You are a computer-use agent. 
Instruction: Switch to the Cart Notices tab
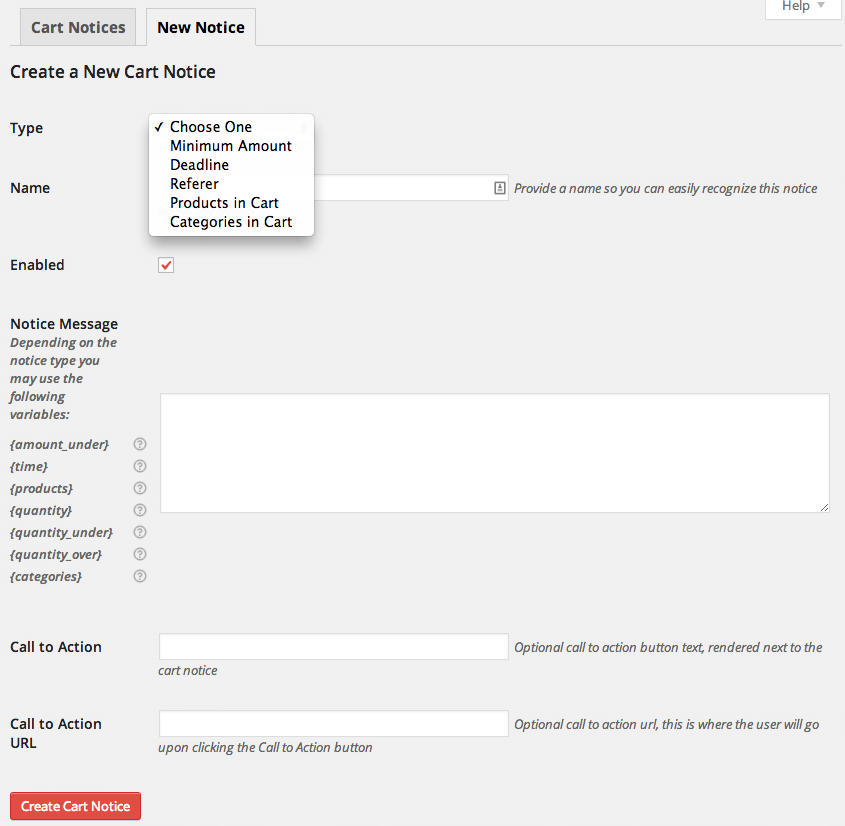pyautogui.click(x=77, y=27)
